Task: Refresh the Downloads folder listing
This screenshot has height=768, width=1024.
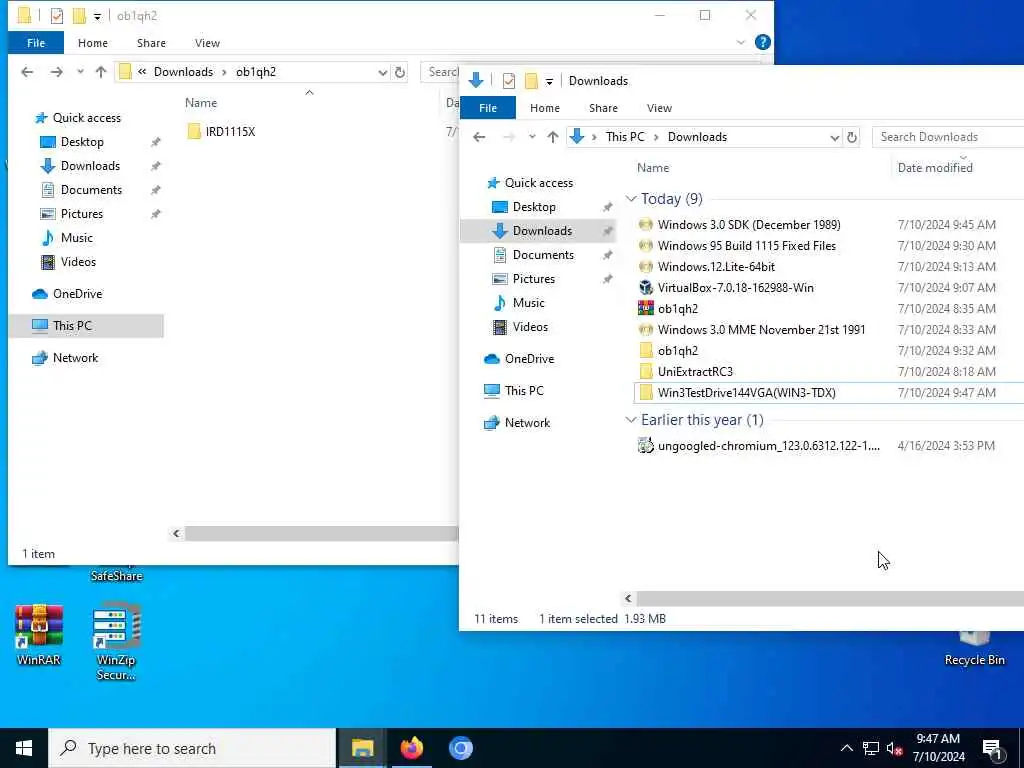Action: (852, 137)
